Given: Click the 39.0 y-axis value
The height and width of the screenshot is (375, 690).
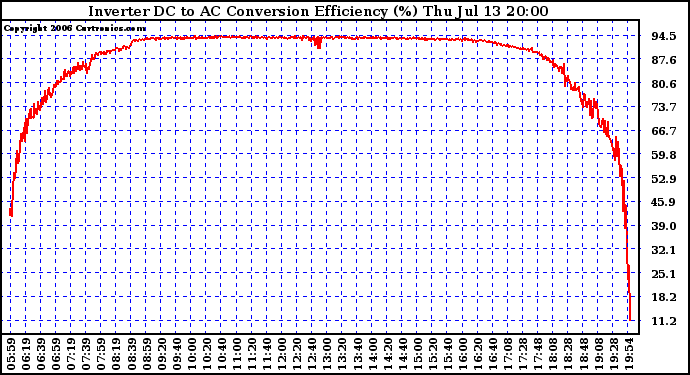Looking at the screenshot, I should 664,226.
